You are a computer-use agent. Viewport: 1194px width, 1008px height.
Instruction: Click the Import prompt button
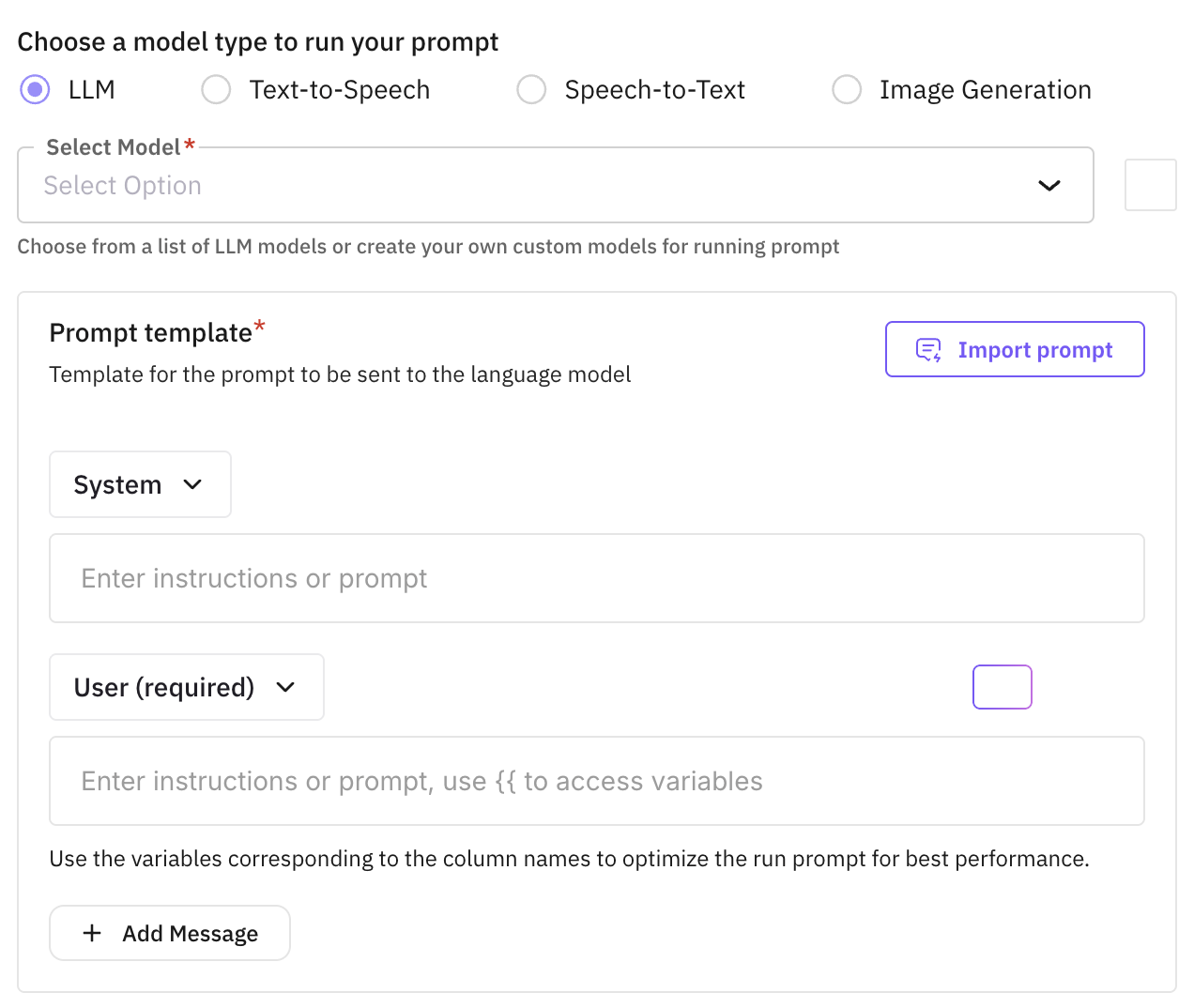1014,349
